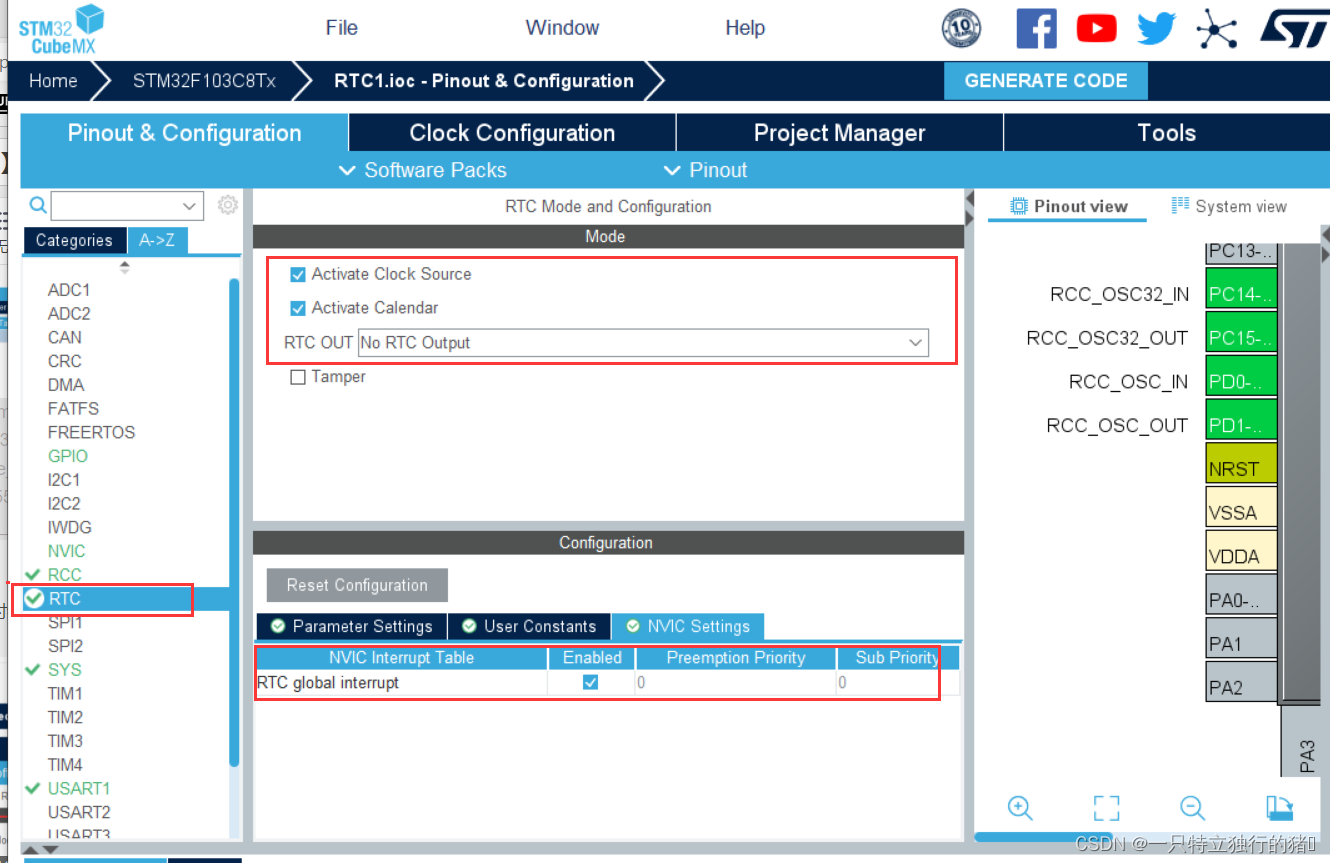Select GPIO in the peripheral list
This screenshot has height=863, width=1330.
pyautogui.click(x=68, y=456)
